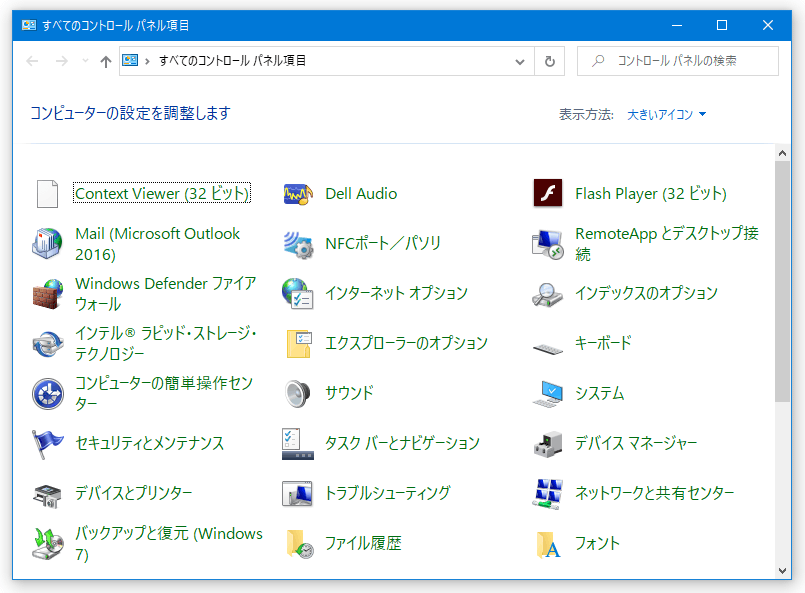Click the refresh button by address bar
Screen dimensions: 805x593
click(x=549, y=62)
